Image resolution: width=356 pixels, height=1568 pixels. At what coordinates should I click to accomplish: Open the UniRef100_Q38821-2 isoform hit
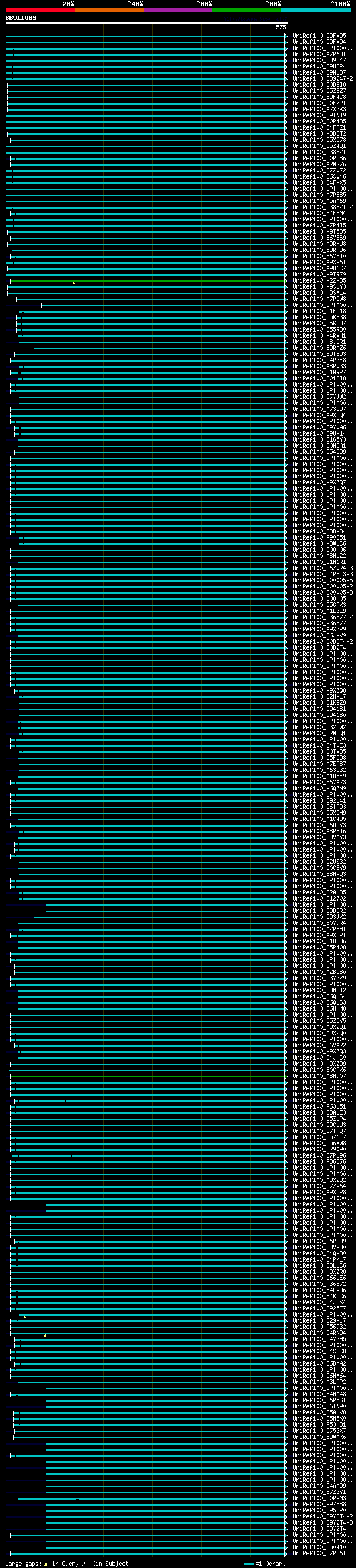coord(323,207)
